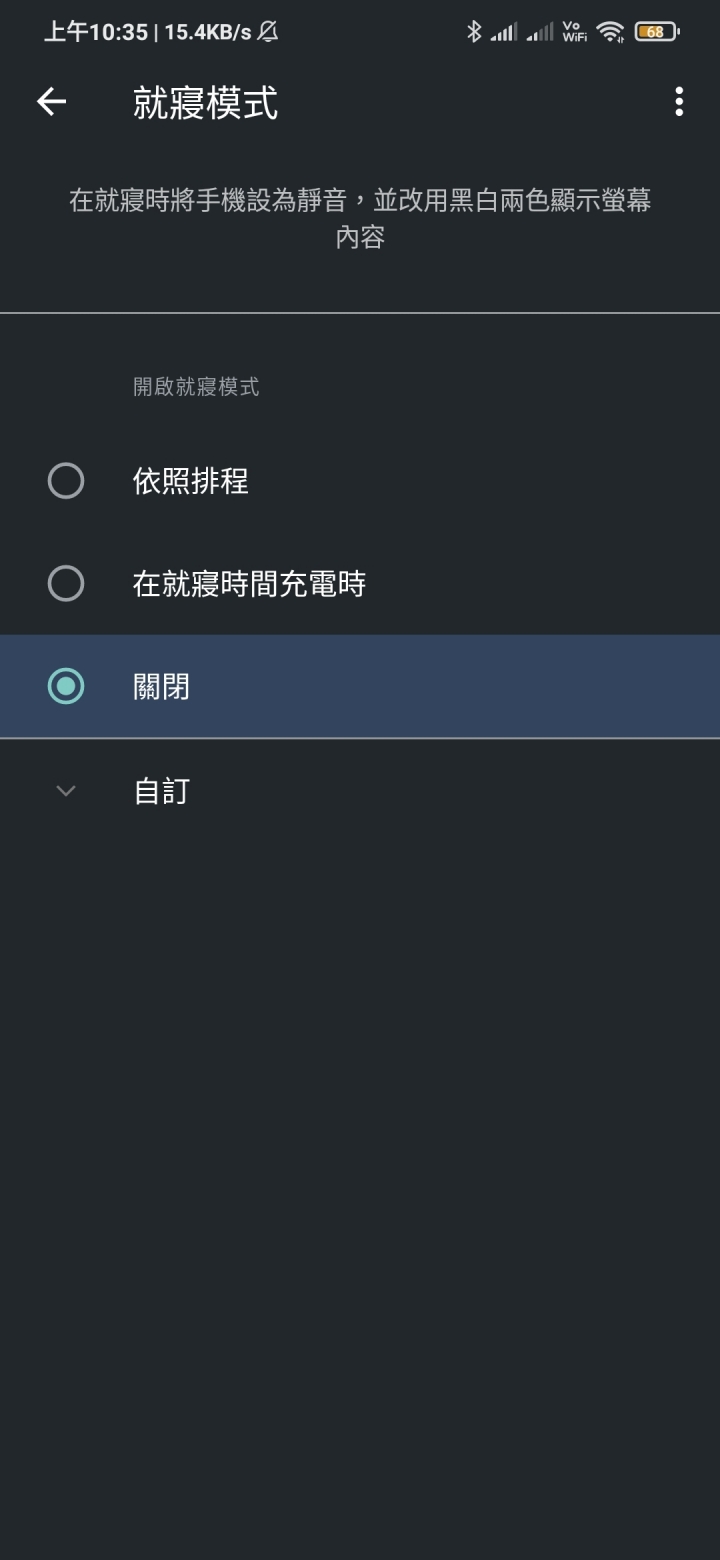Select the 關閉 radio button
This screenshot has width=720, height=1560.
tap(66, 686)
